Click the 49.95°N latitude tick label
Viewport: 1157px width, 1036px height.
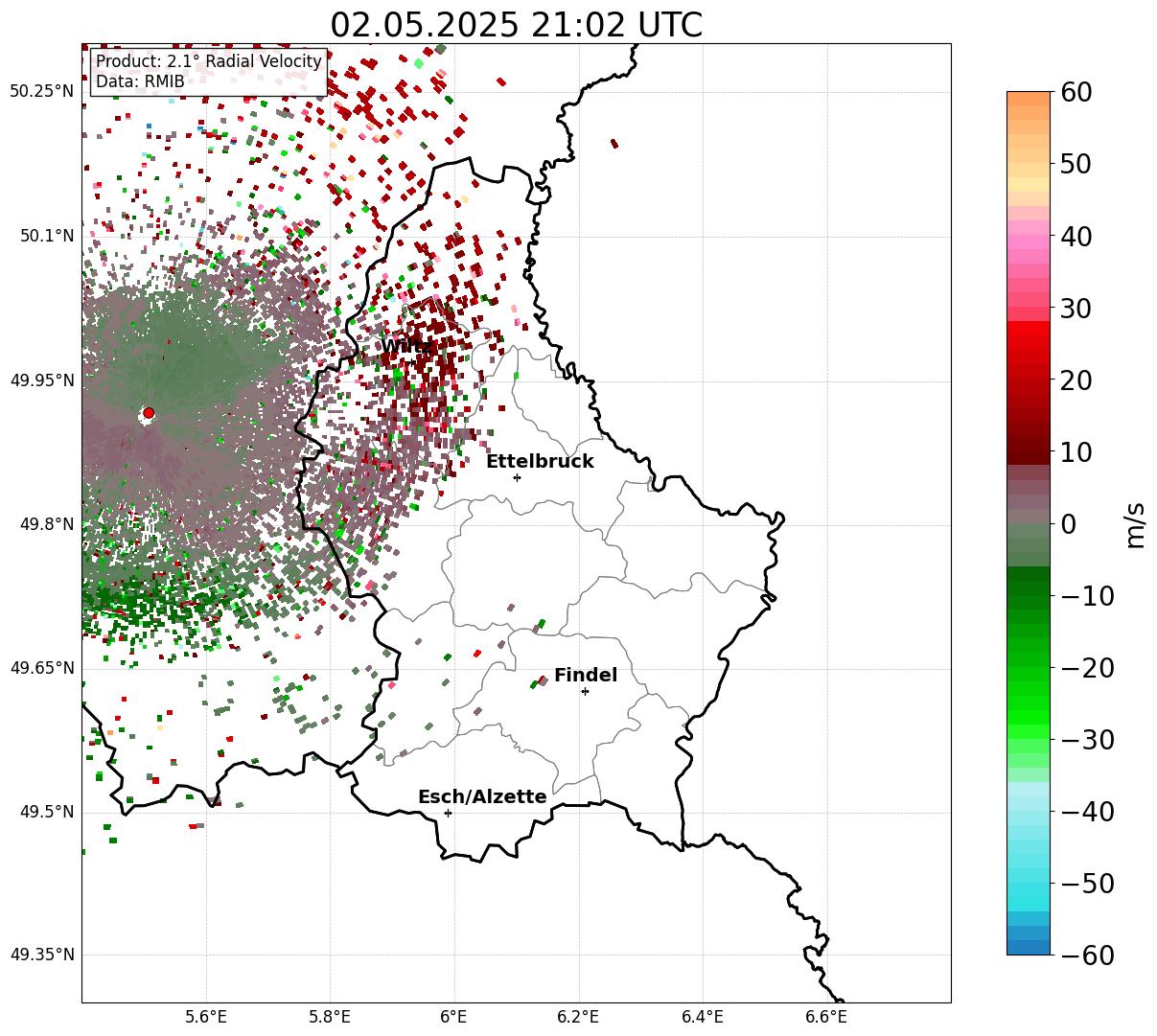coord(42,380)
